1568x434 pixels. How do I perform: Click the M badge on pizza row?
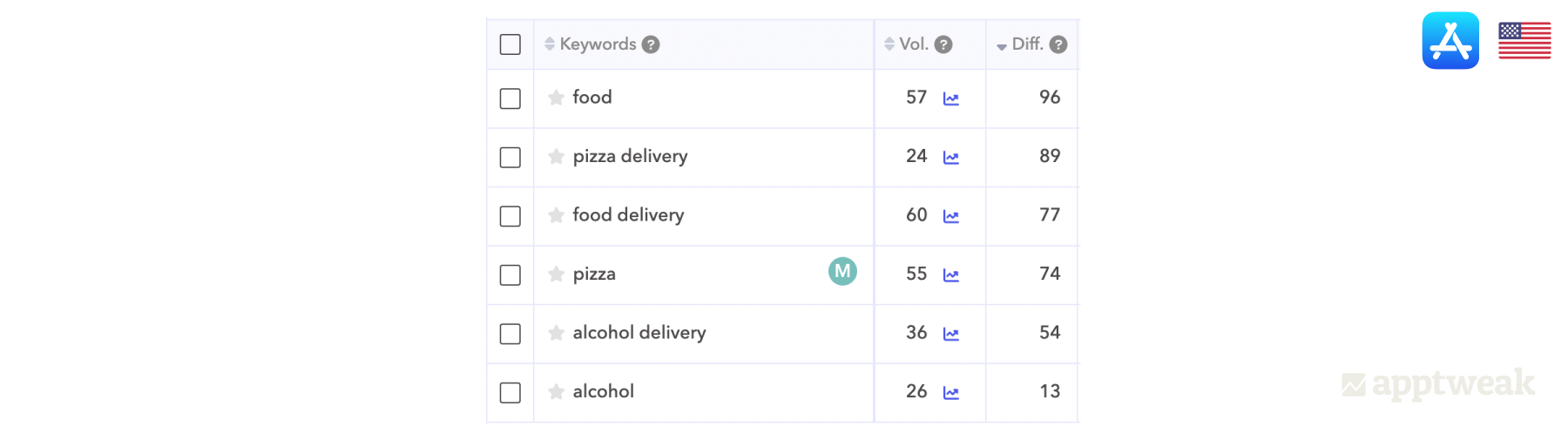842,272
